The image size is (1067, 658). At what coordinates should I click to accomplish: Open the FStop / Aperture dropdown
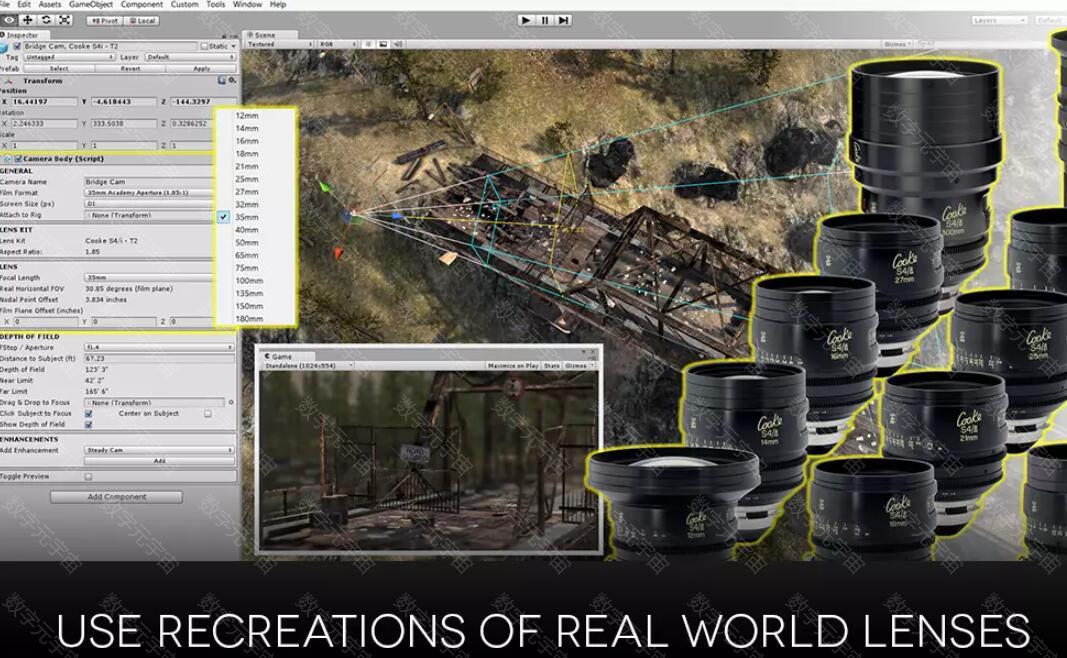click(159, 347)
